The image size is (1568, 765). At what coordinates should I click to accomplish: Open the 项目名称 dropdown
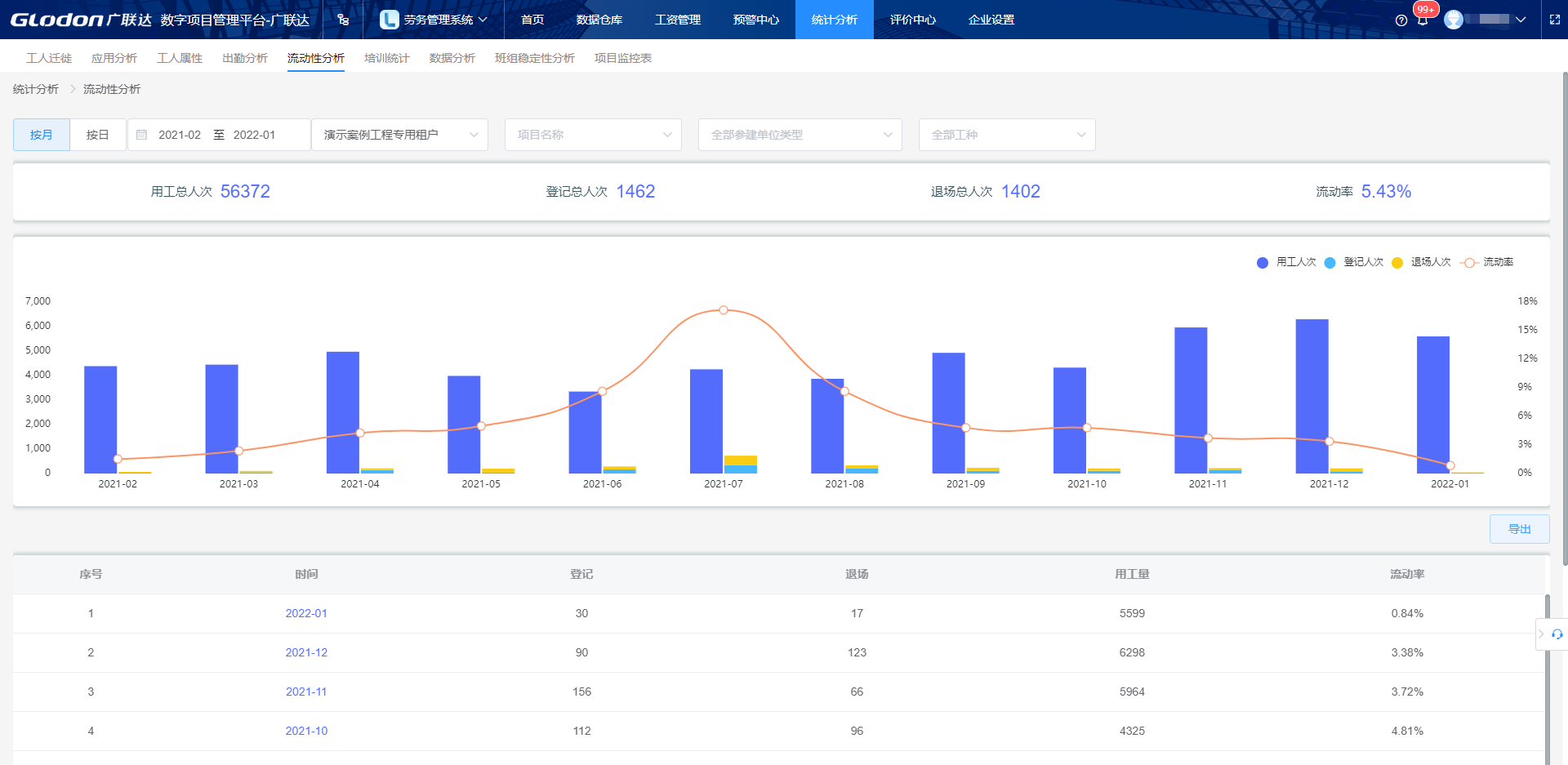[593, 135]
